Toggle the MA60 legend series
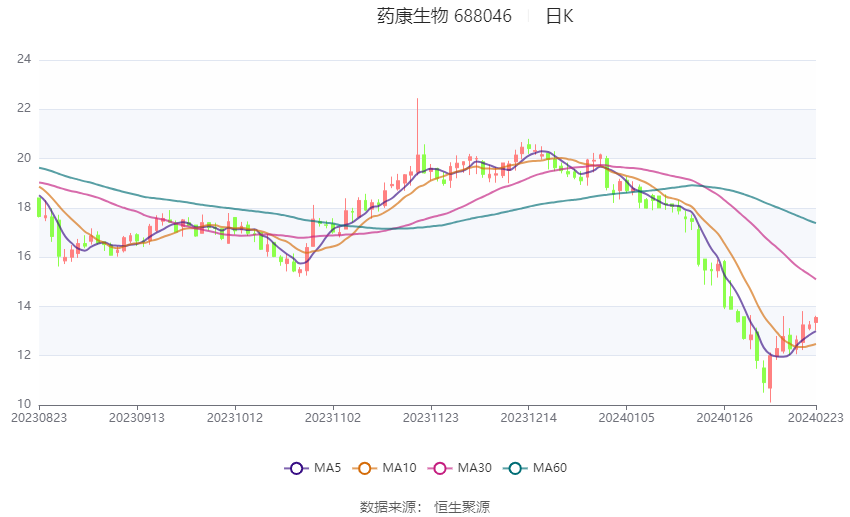The image size is (850, 517). point(535,468)
